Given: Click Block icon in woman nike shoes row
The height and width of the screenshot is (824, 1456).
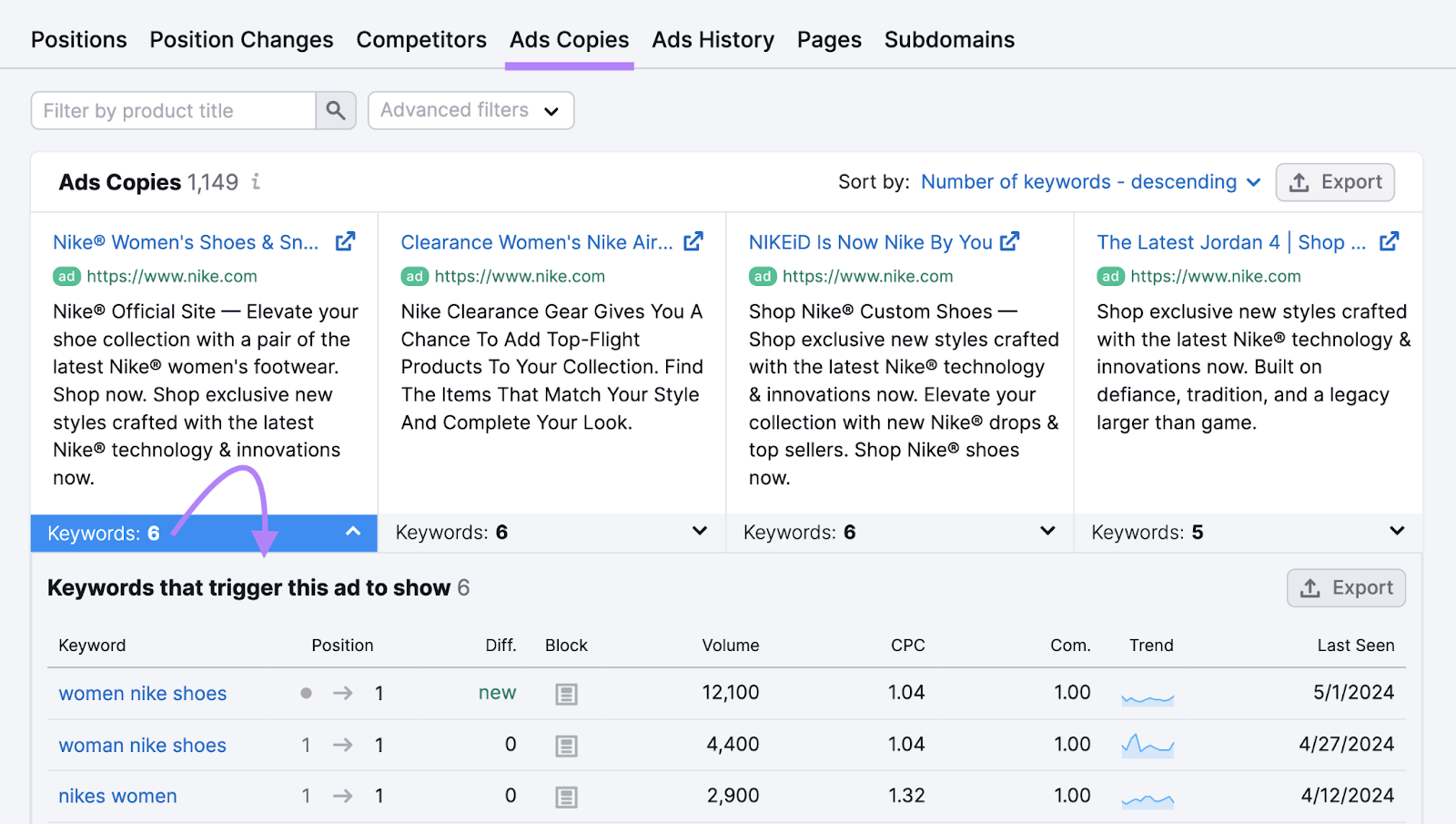Looking at the screenshot, I should coord(566,747).
